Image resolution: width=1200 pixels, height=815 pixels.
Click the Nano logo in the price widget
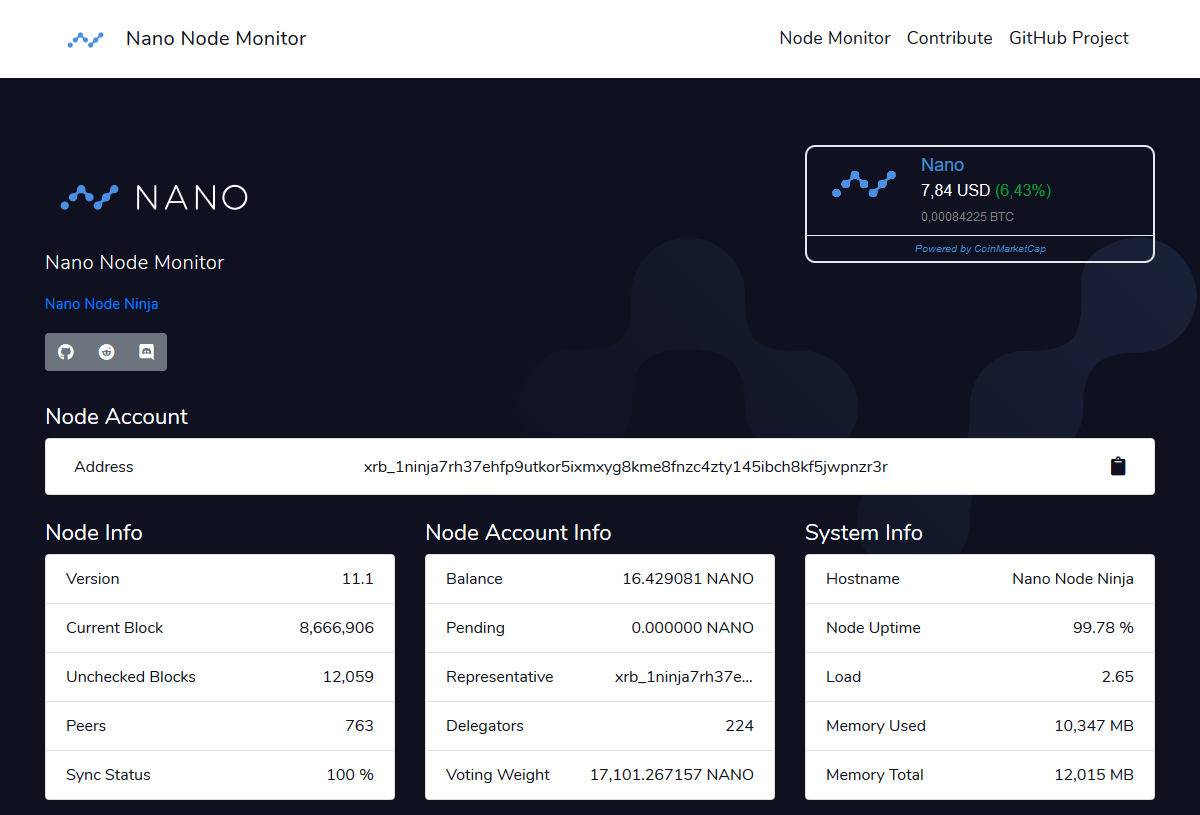point(864,184)
